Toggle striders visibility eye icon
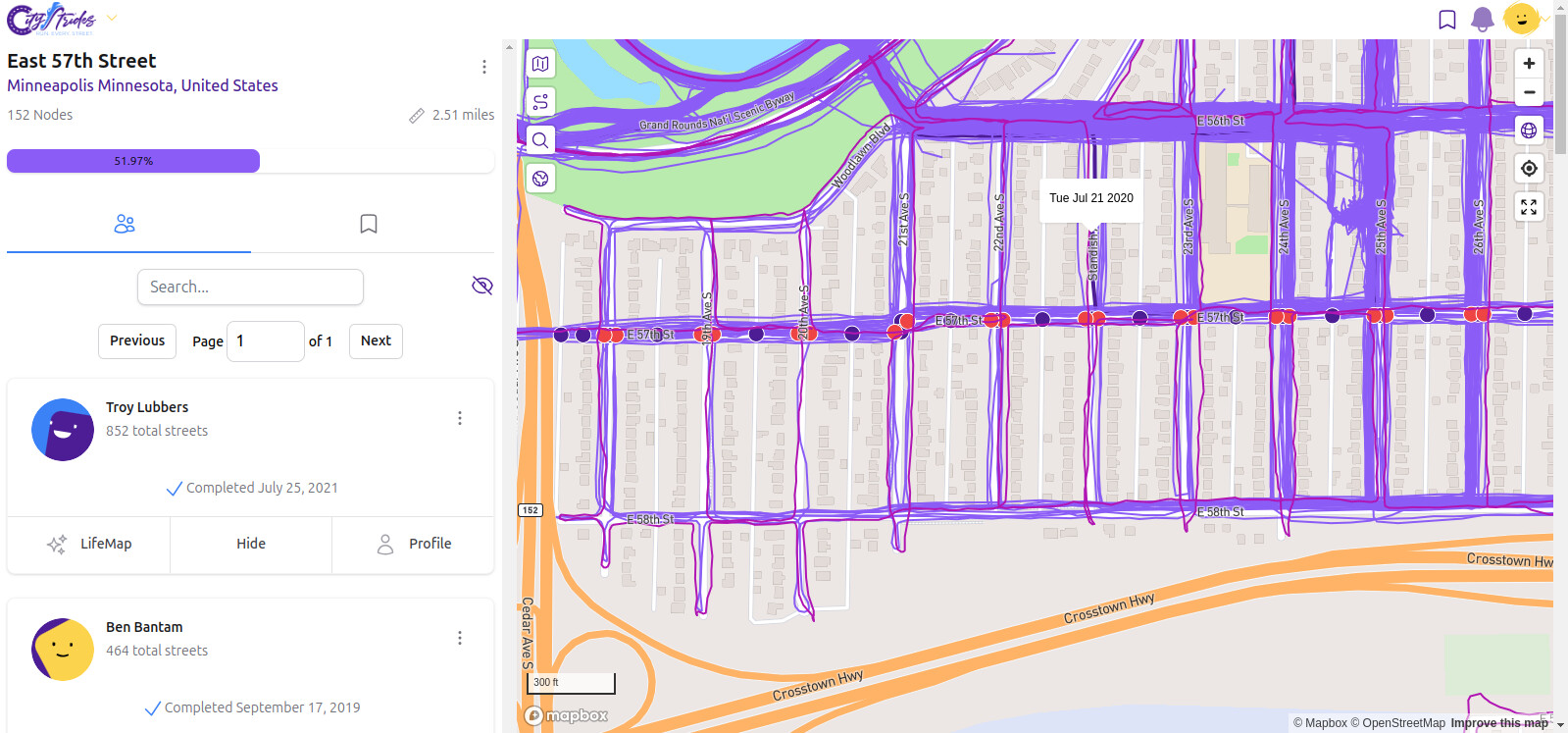 pyautogui.click(x=481, y=286)
